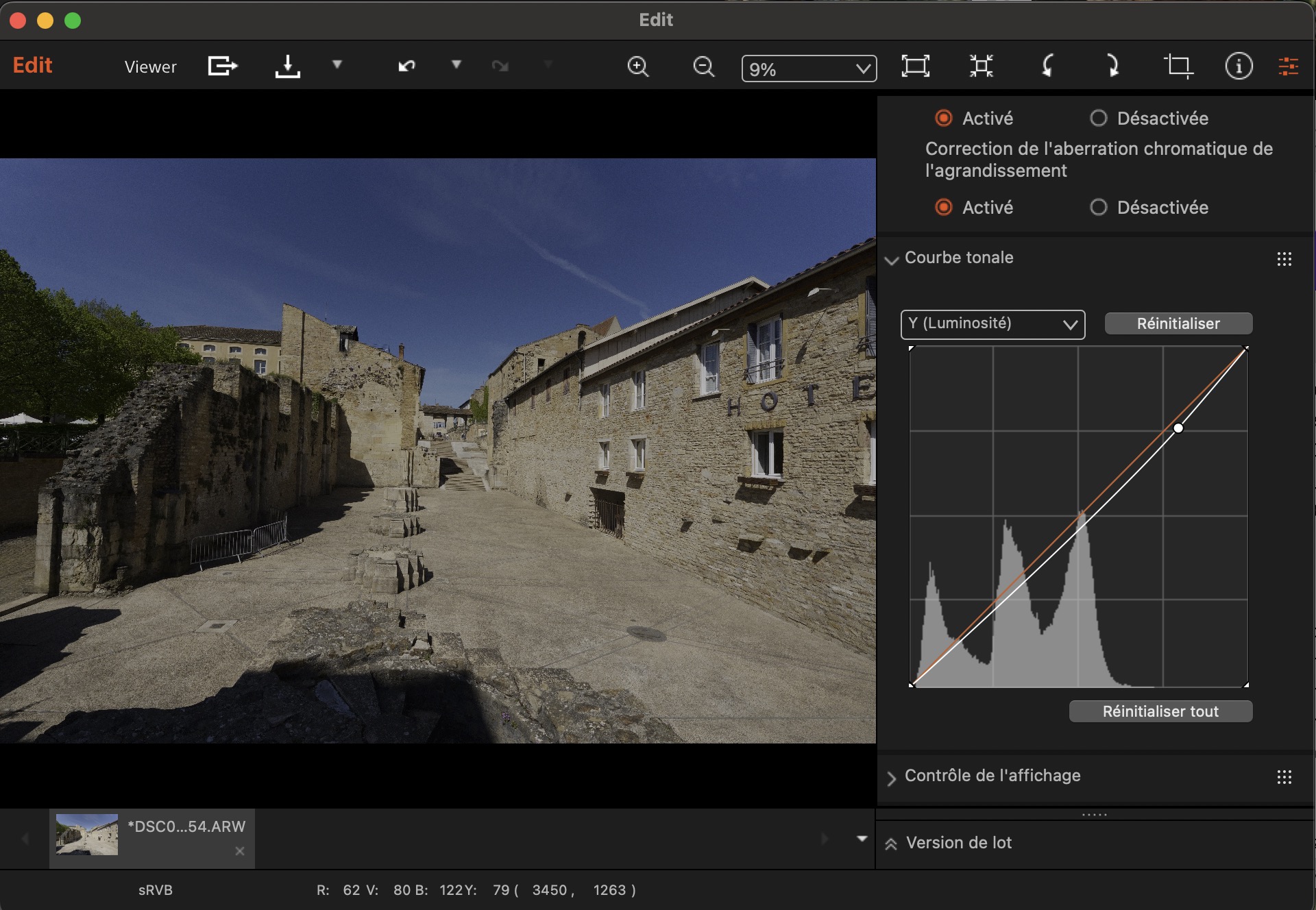This screenshot has width=1316, height=910.
Task: Select the crop tool icon
Action: pyautogui.click(x=1178, y=66)
